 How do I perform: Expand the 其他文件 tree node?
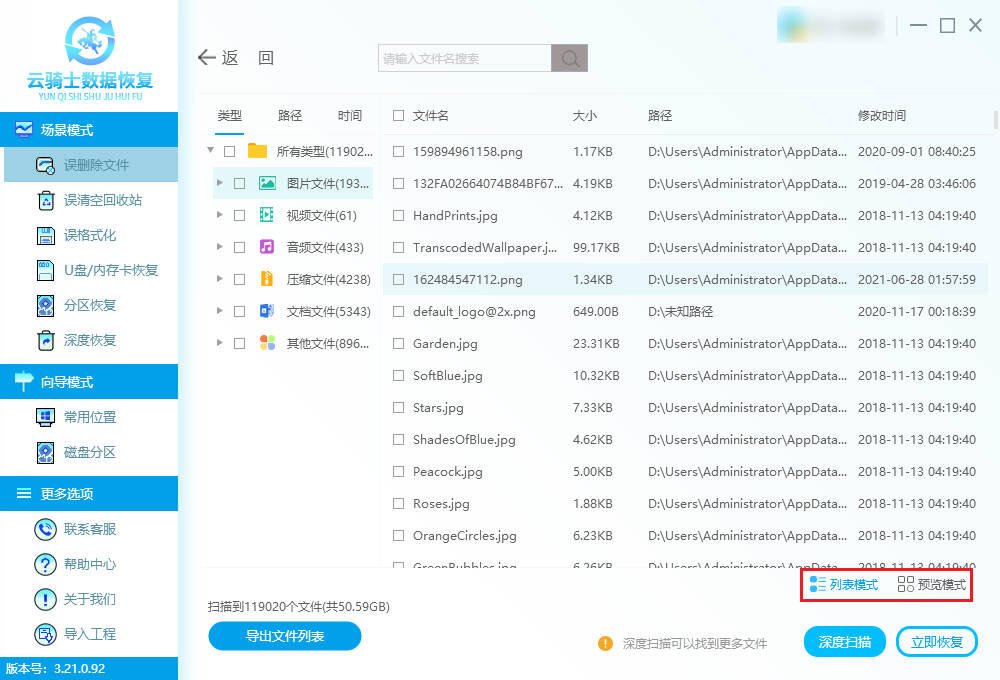[219, 343]
